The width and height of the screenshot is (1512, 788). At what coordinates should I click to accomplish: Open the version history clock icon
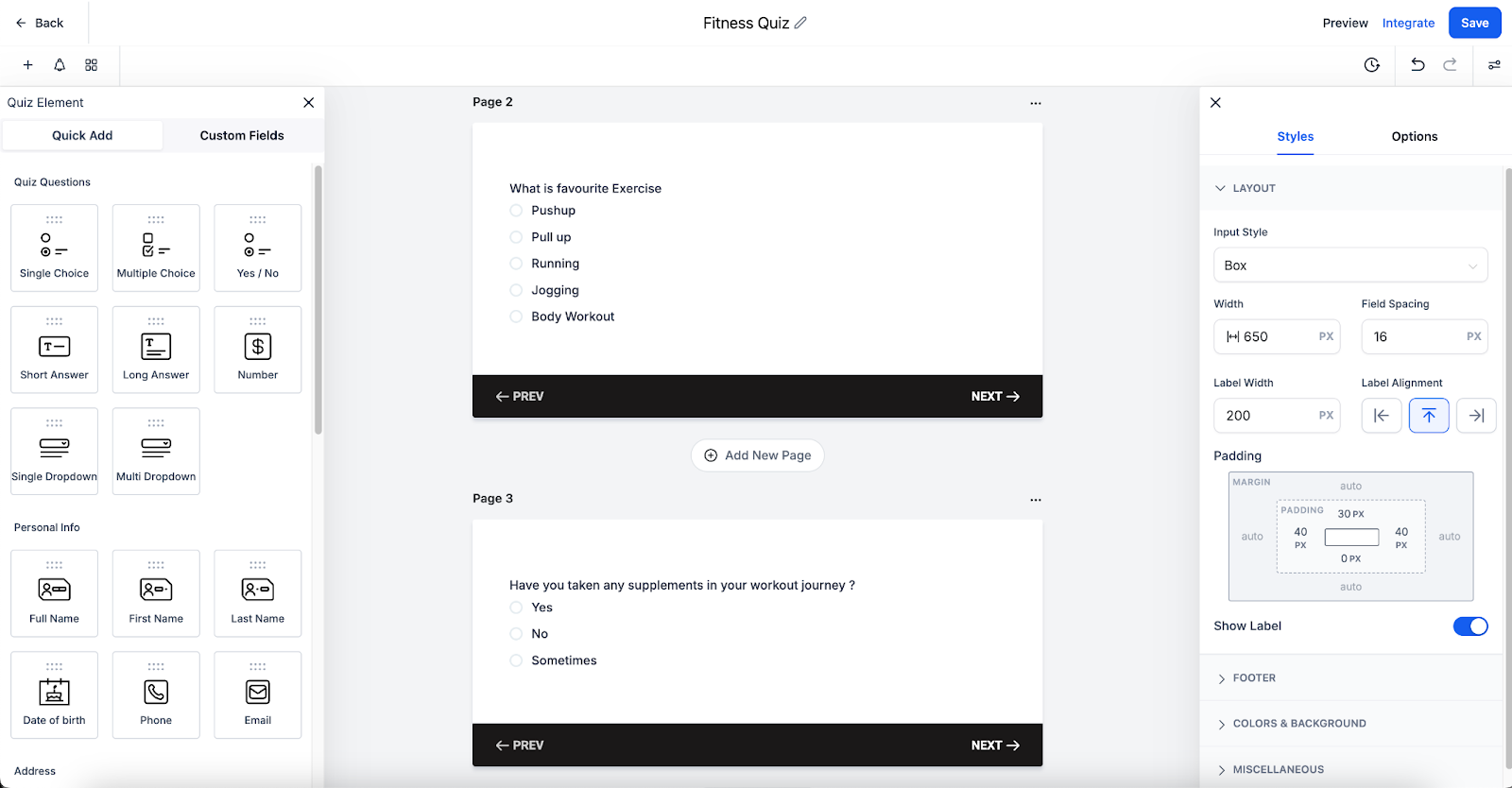coord(1372,64)
